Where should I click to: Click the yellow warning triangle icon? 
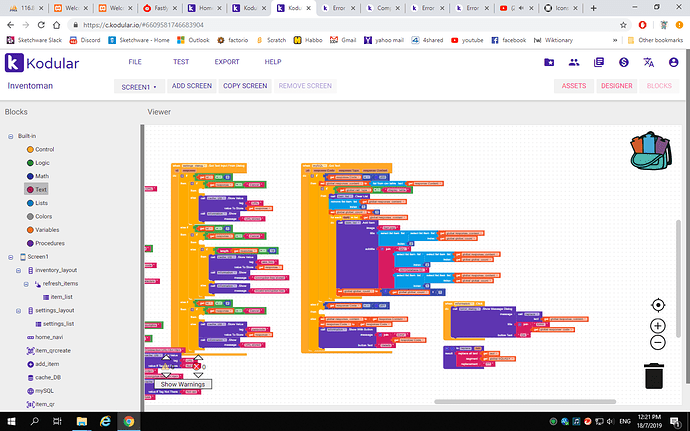tap(165, 366)
